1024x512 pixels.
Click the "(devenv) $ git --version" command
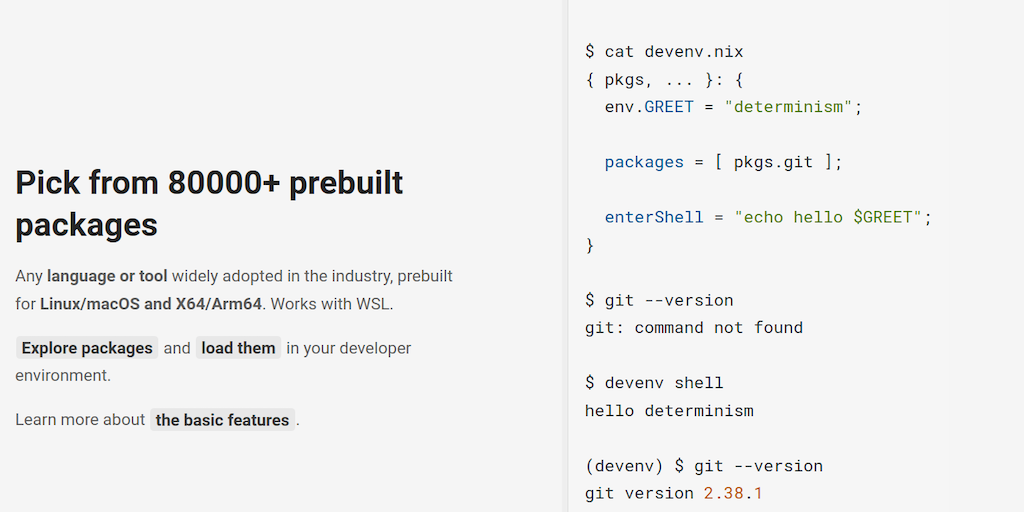(704, 466)
